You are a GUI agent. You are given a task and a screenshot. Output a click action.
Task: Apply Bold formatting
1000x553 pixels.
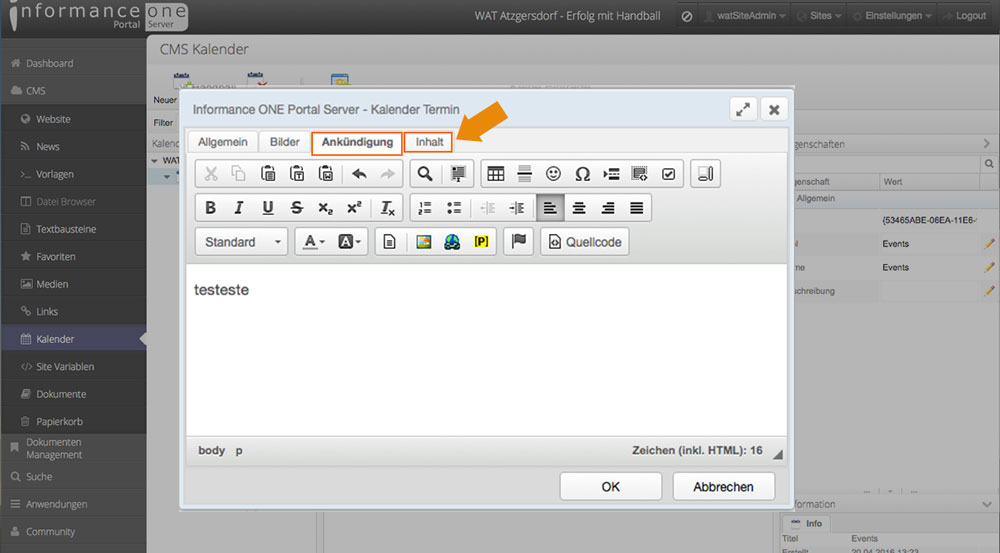(210, 208)
